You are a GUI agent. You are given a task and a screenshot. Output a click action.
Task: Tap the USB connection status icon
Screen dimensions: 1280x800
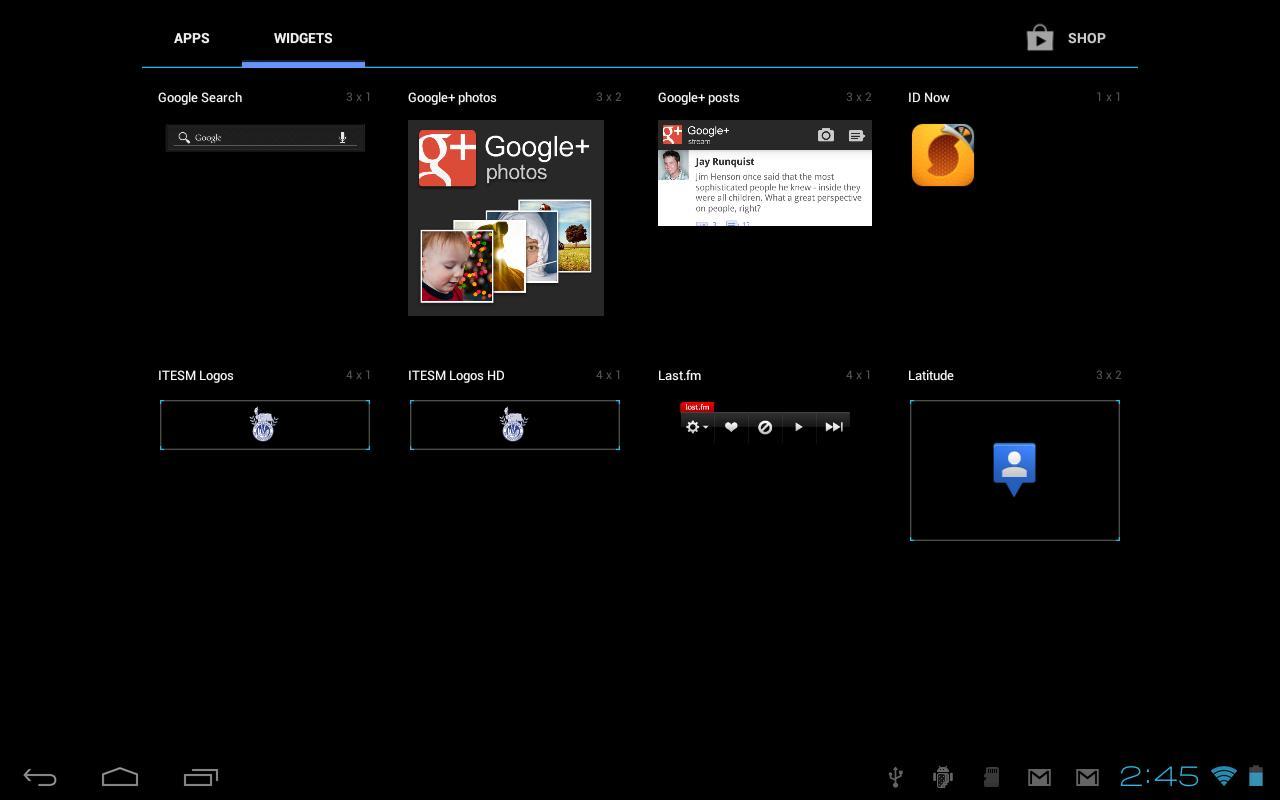click(x=895, y=777)
